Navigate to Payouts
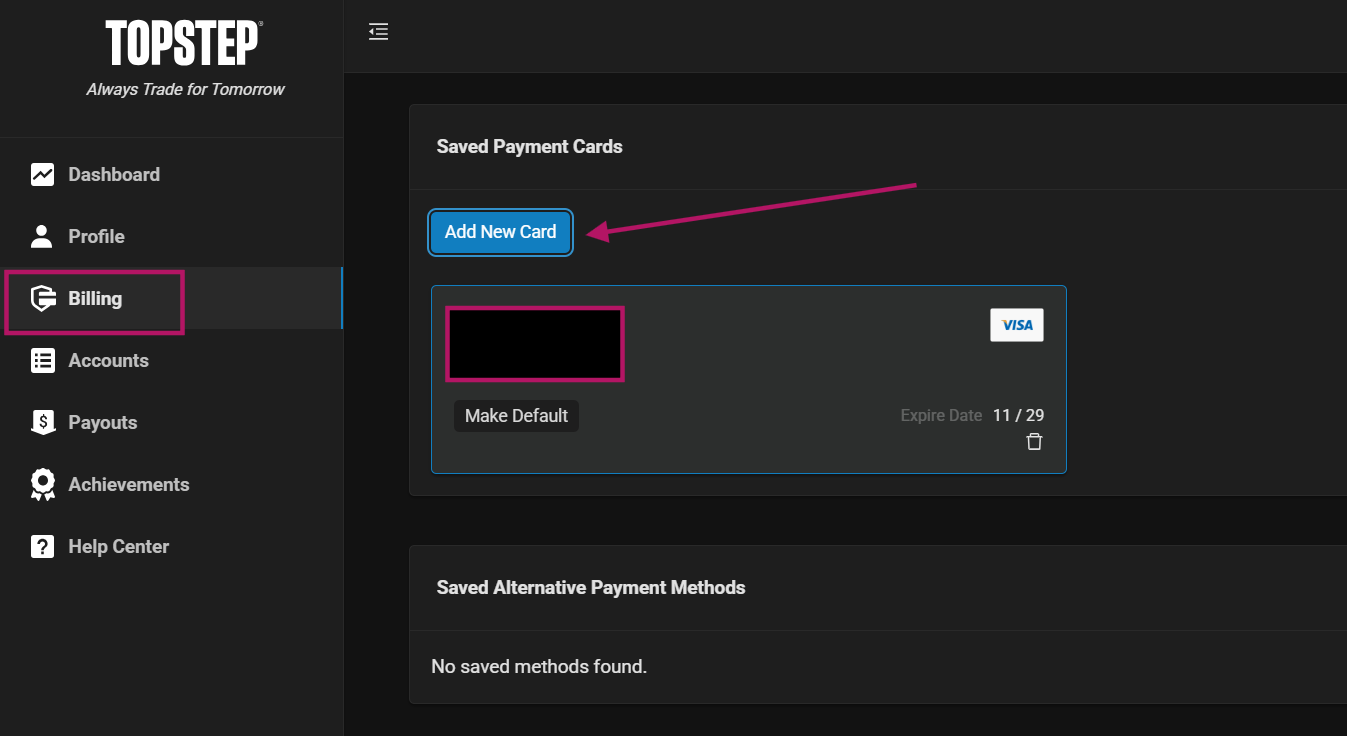Screen dimensions: 1347x736 (171, 423)
